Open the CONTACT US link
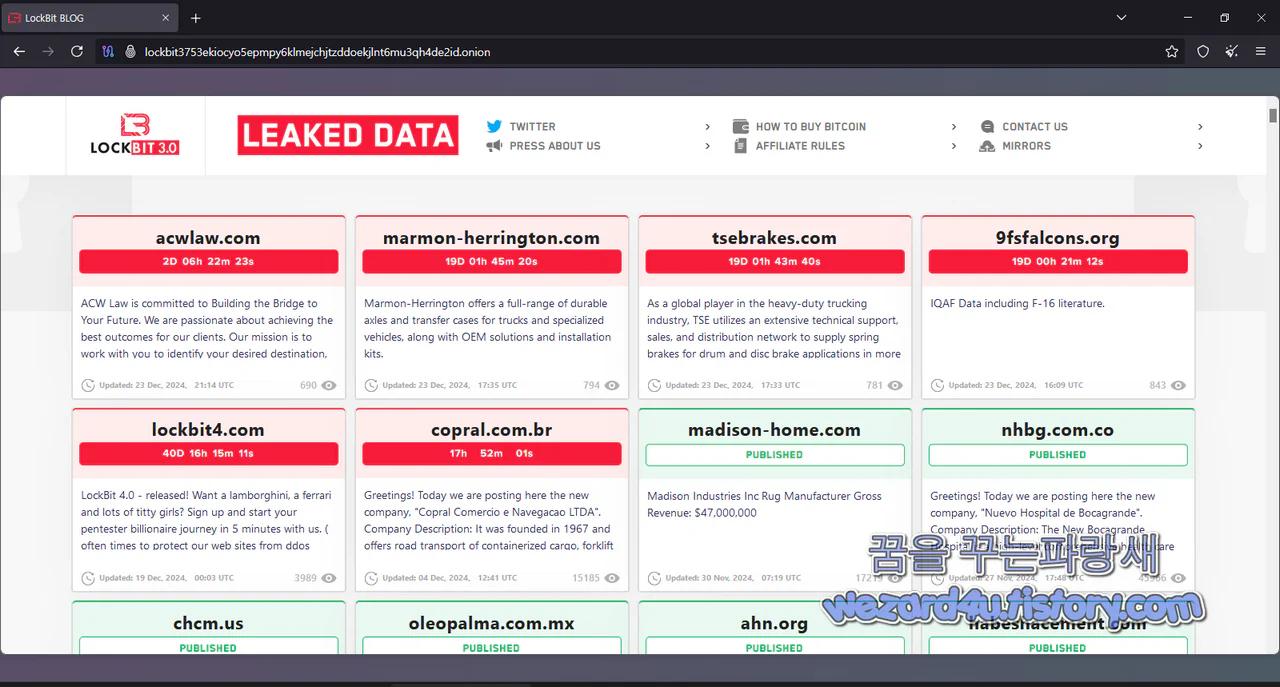 pos(1035,127)
